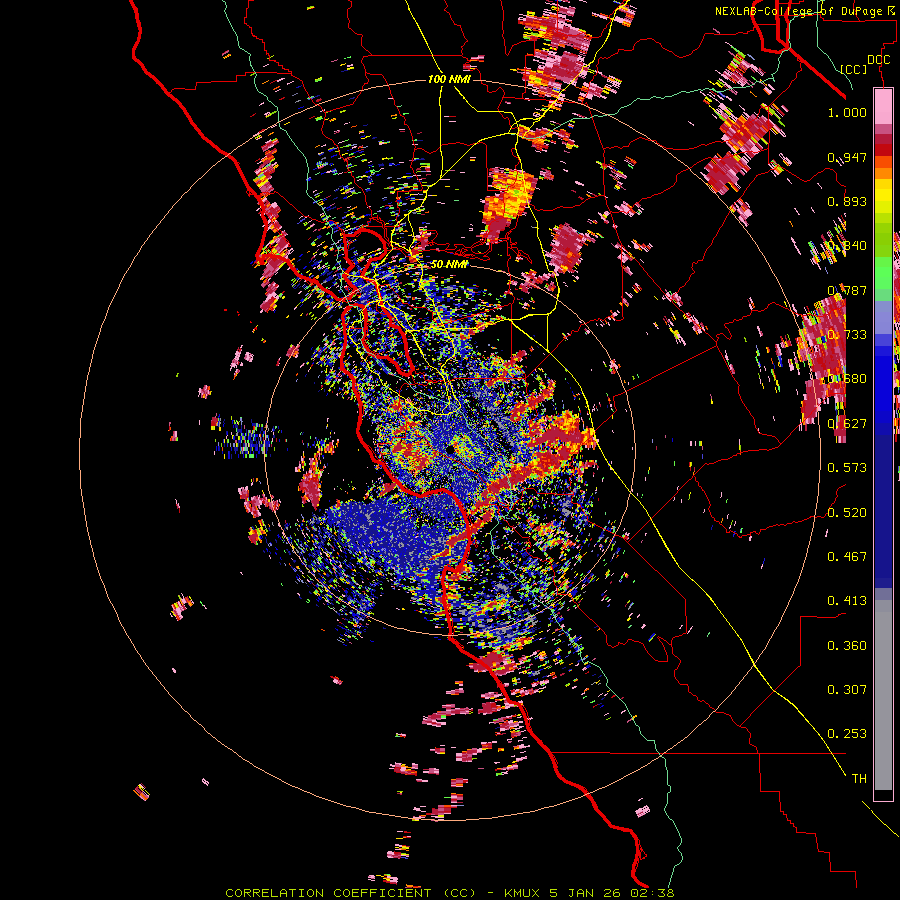Click the KMUX station identifier in the caption
The height and width of the screenshot is (900, 900).
point(522,893)
